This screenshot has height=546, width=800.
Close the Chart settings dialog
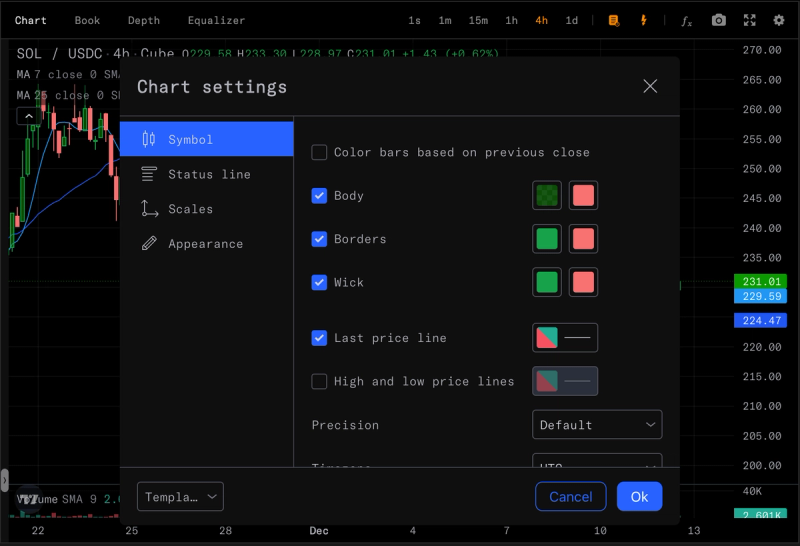tap(650, 86)
